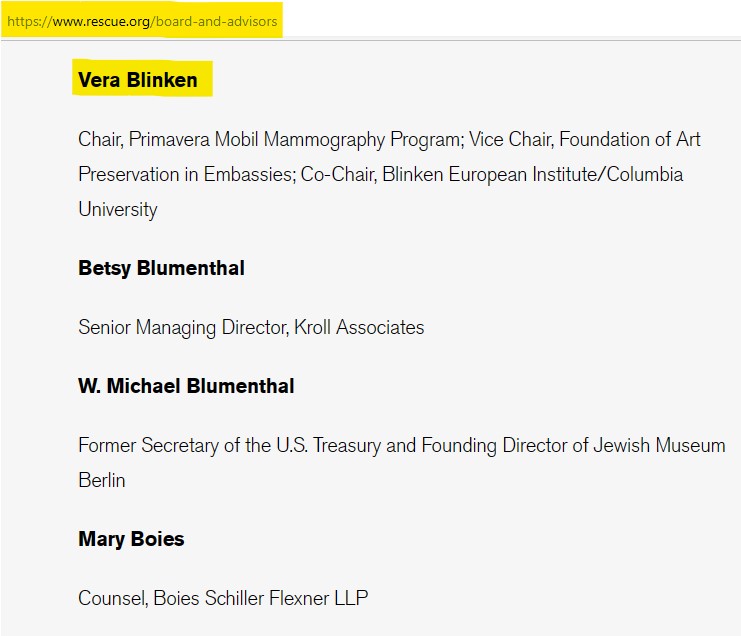Click the word 'Berlin' in description
741x636 pixels.
[x=102, y=480]
